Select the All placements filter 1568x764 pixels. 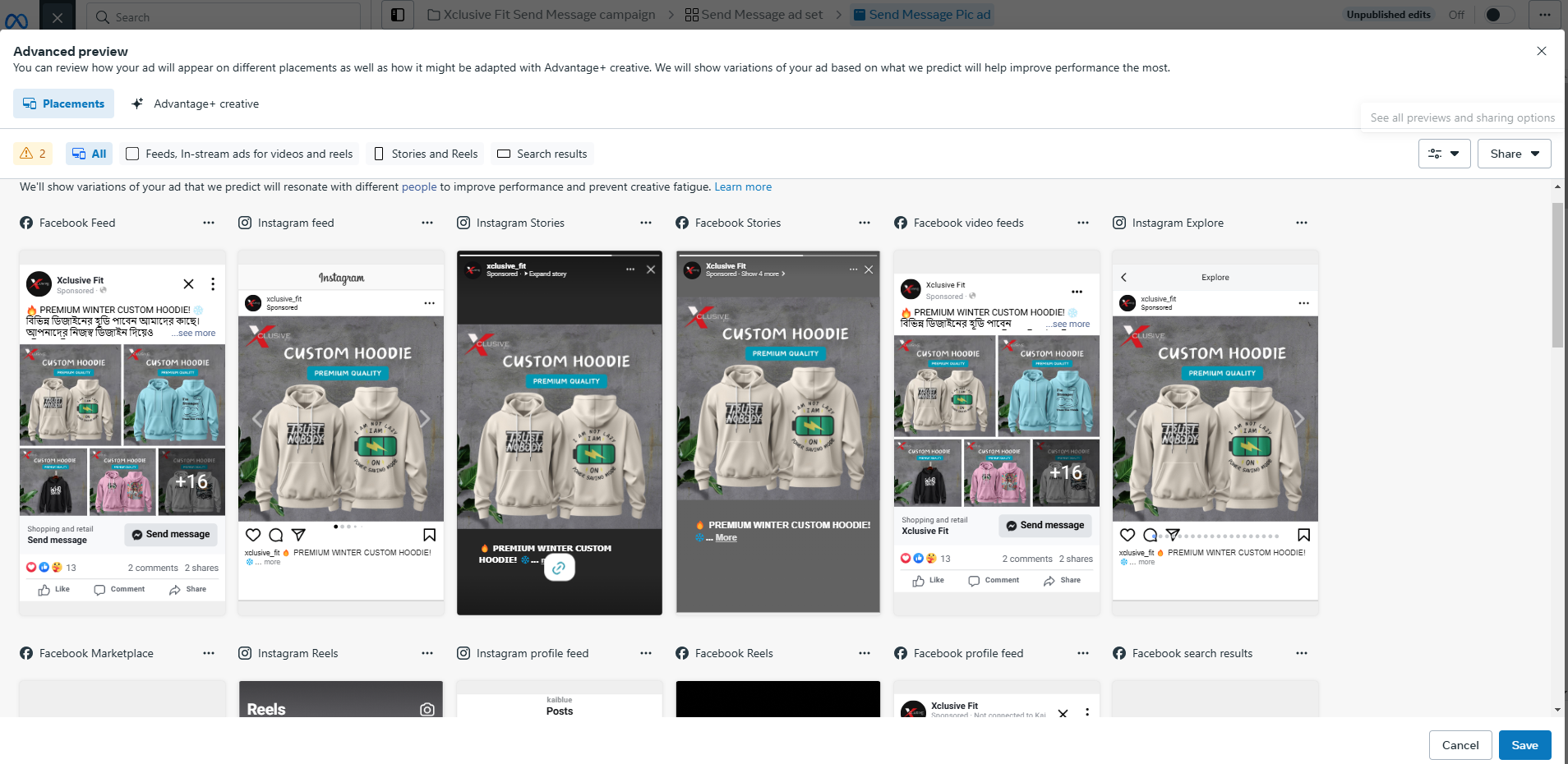(x=90, y=154)
